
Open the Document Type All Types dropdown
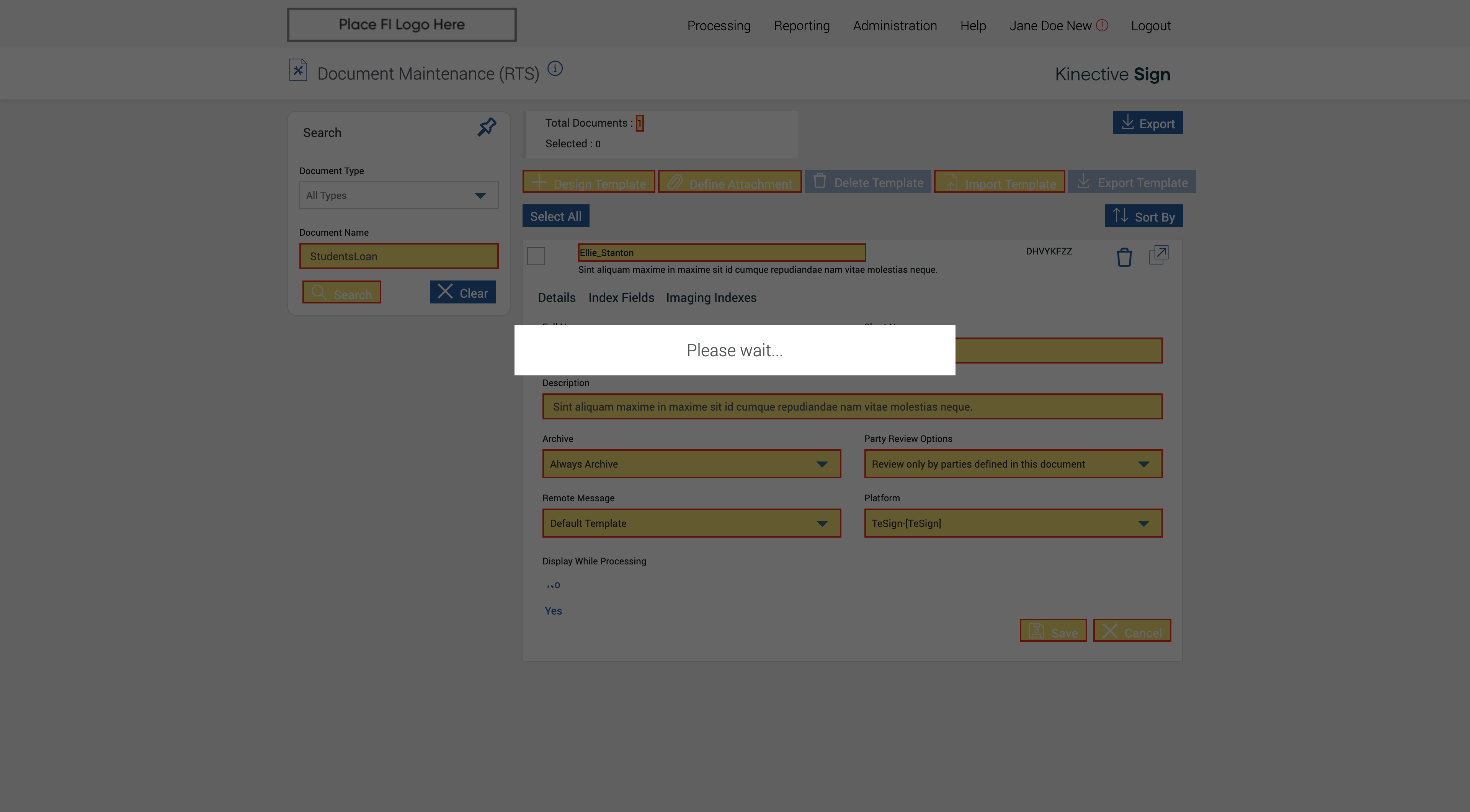(398, 196)
